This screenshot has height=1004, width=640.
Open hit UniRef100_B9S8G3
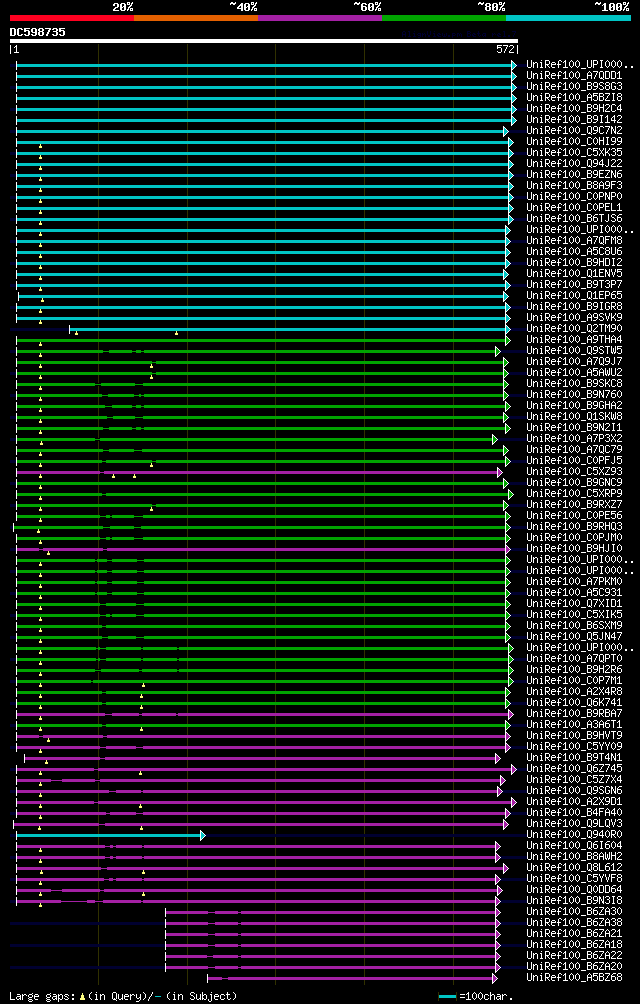[574, 86]
